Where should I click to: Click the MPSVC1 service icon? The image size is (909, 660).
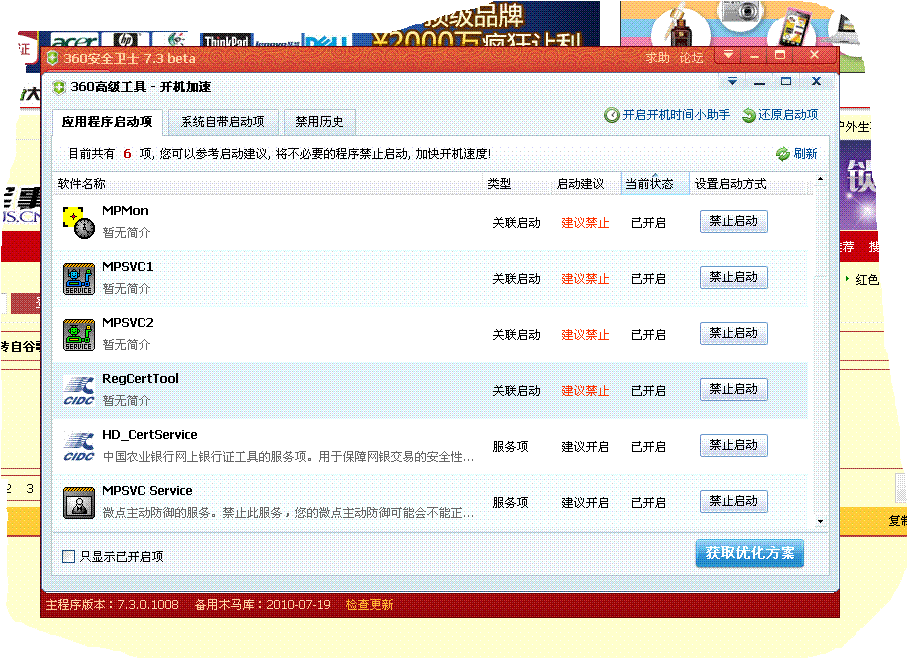(79, 279)
